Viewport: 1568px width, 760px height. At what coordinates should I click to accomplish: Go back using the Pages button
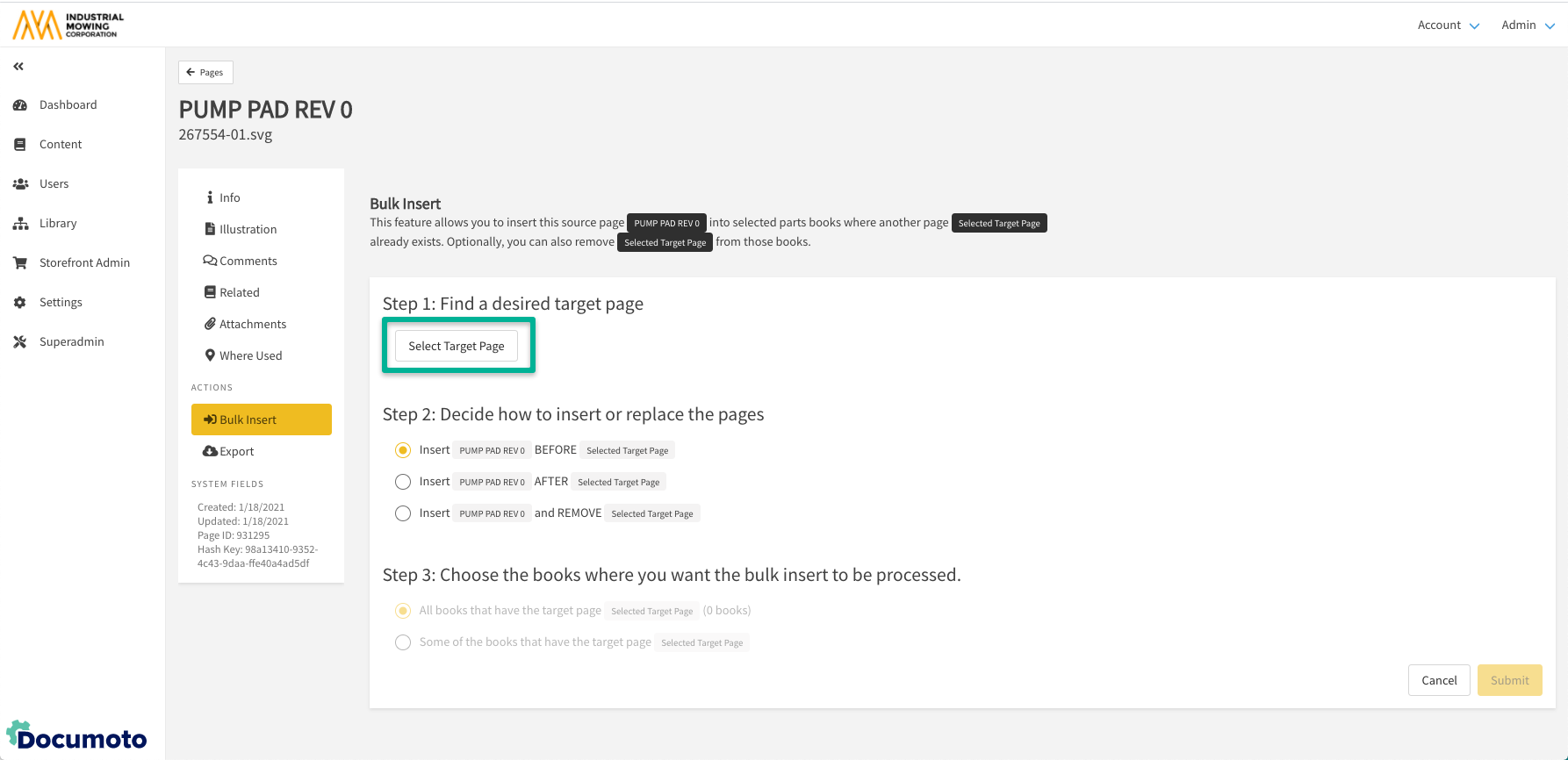[205, 72]
